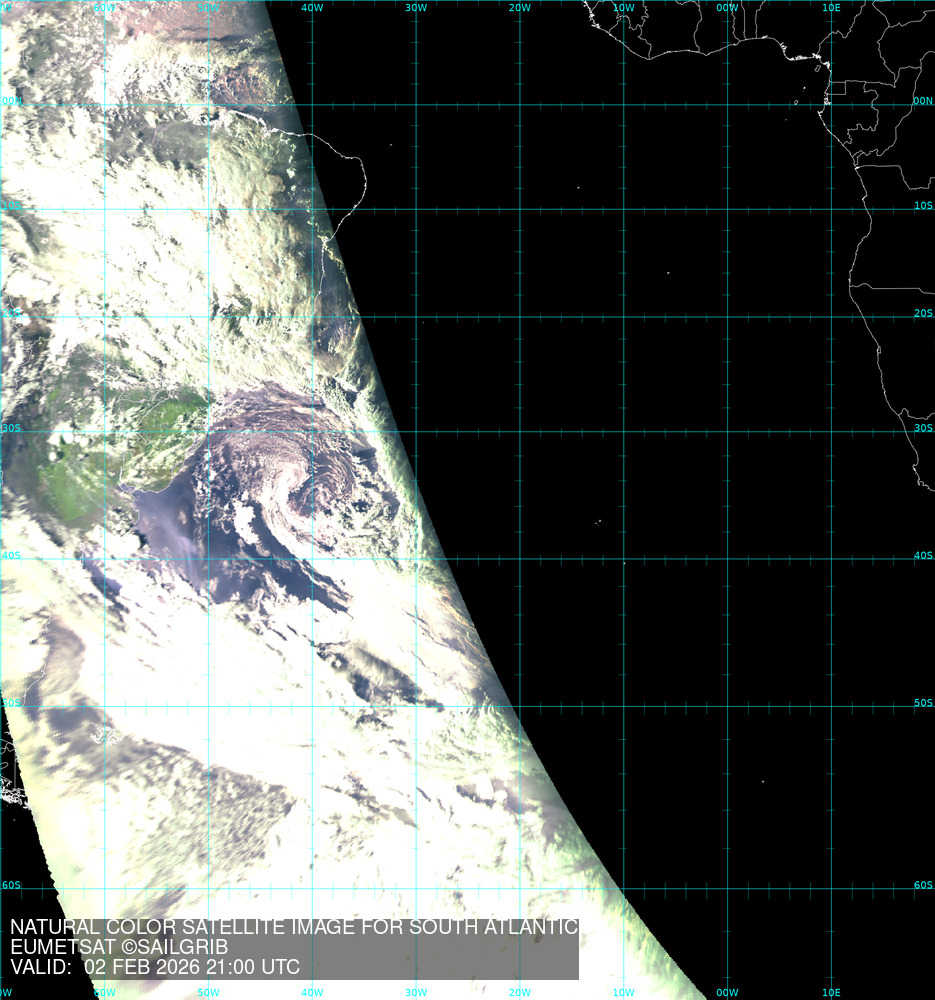Click the 00N latitude label on right edge
The height and width of the screenshot is (1000, 935).
922,101
